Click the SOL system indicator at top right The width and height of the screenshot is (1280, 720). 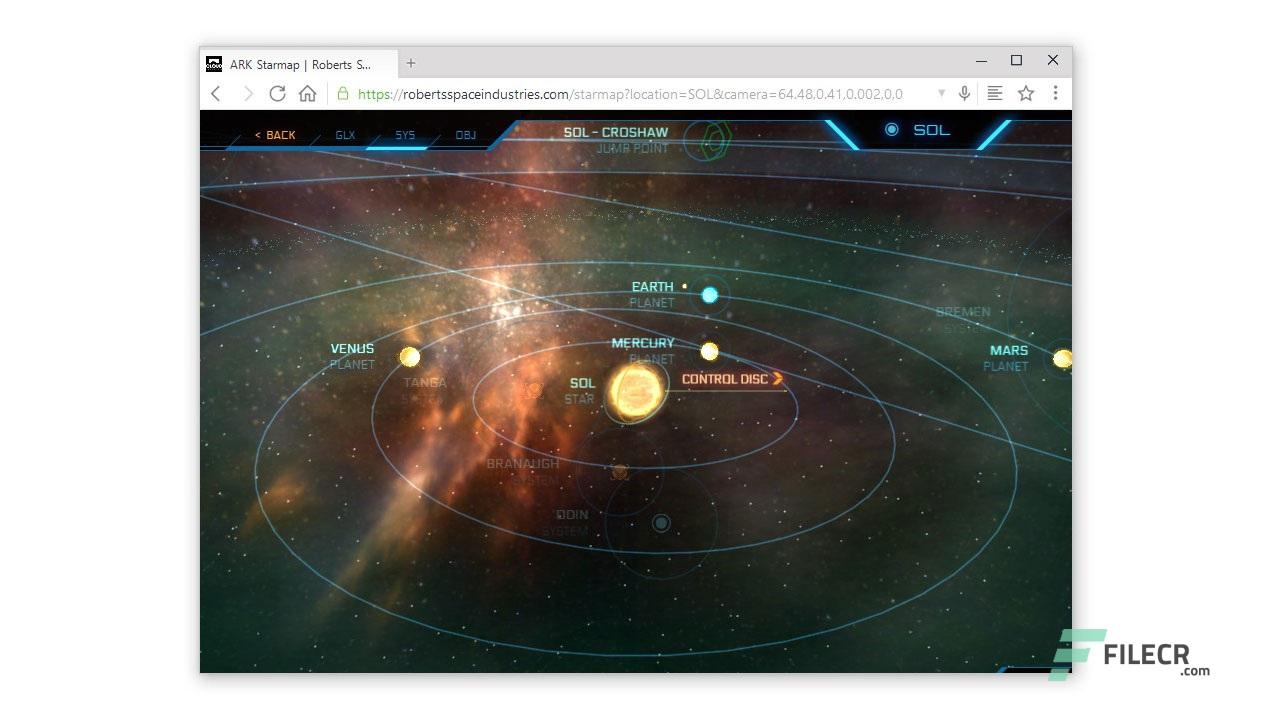(x=918, y=130)
